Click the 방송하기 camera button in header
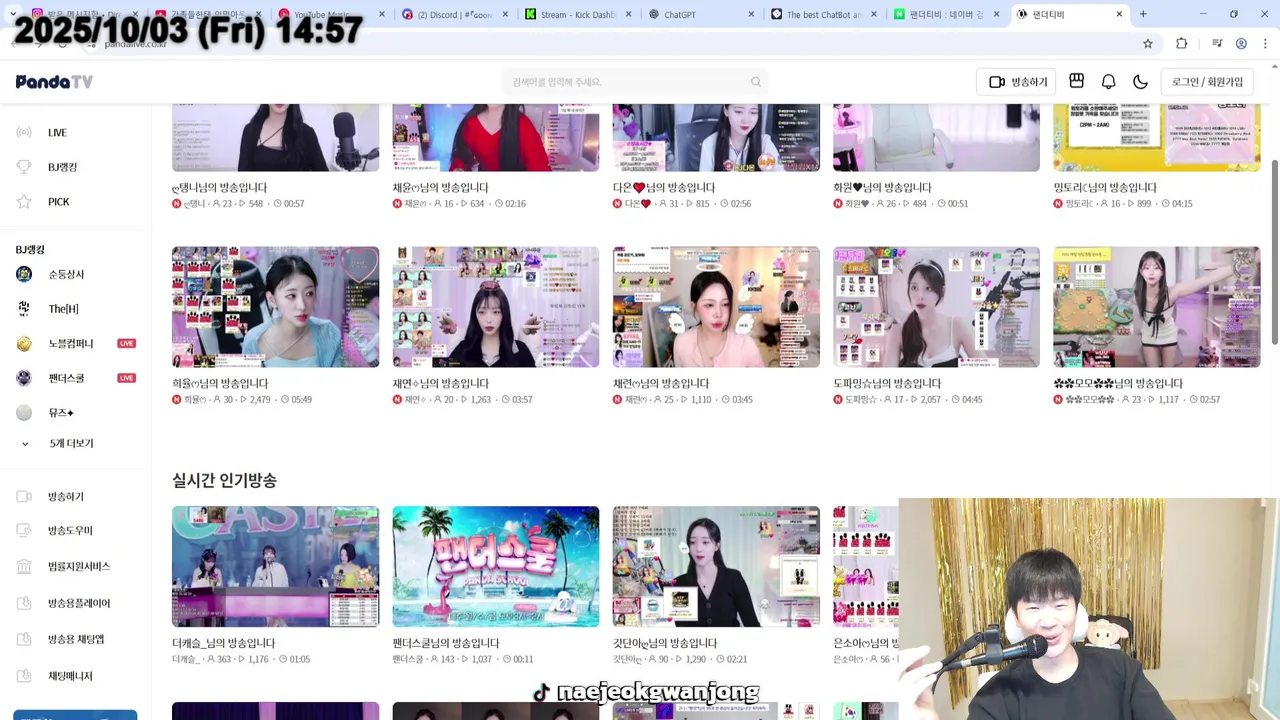 point(1018,82)
